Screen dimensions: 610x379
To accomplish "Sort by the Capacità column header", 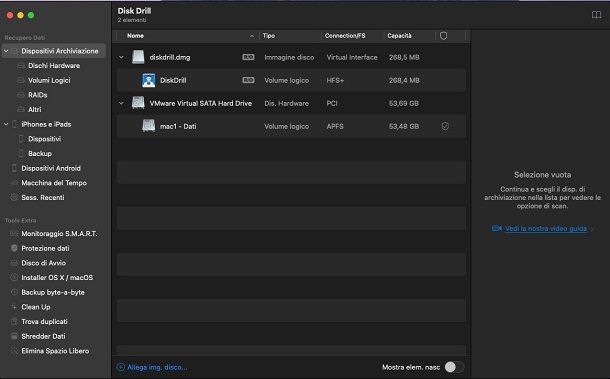I will [399, 36].
